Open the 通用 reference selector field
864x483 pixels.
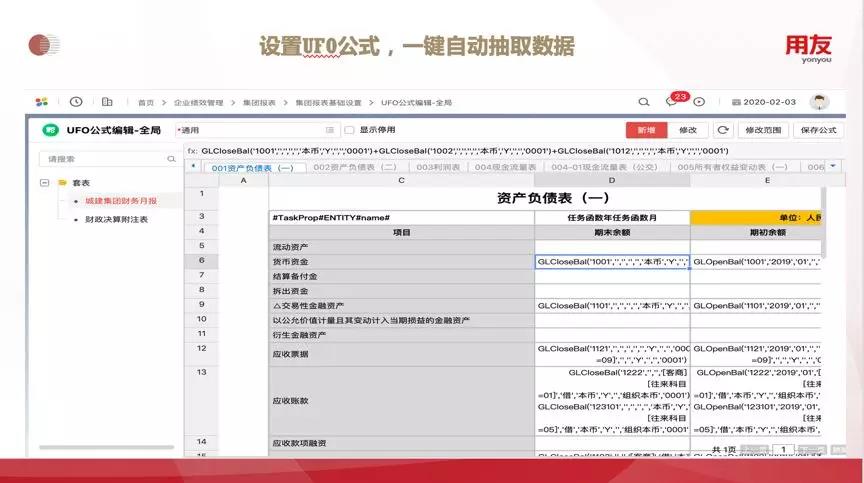click(256, 131)
